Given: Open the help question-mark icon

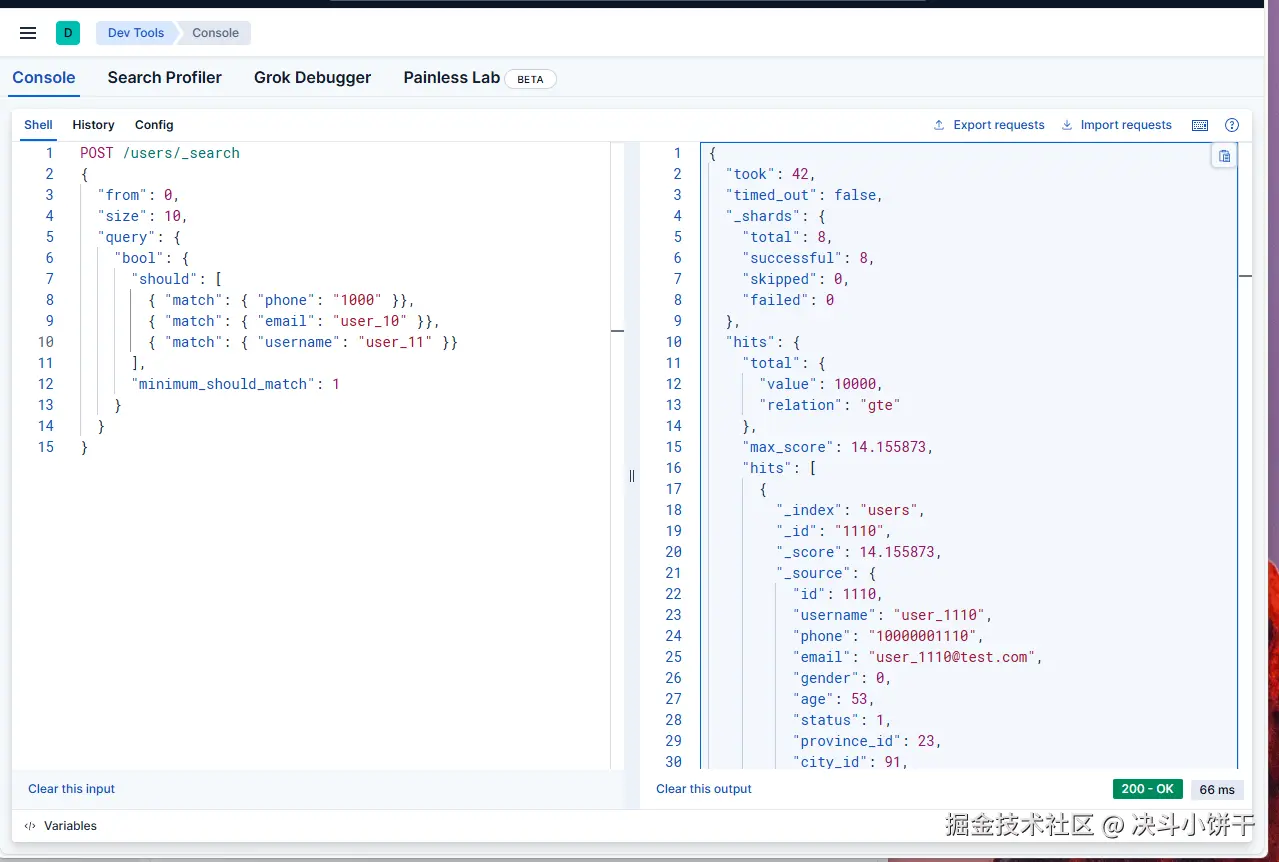Looking at the screenshot, I should coord(1232,125).
